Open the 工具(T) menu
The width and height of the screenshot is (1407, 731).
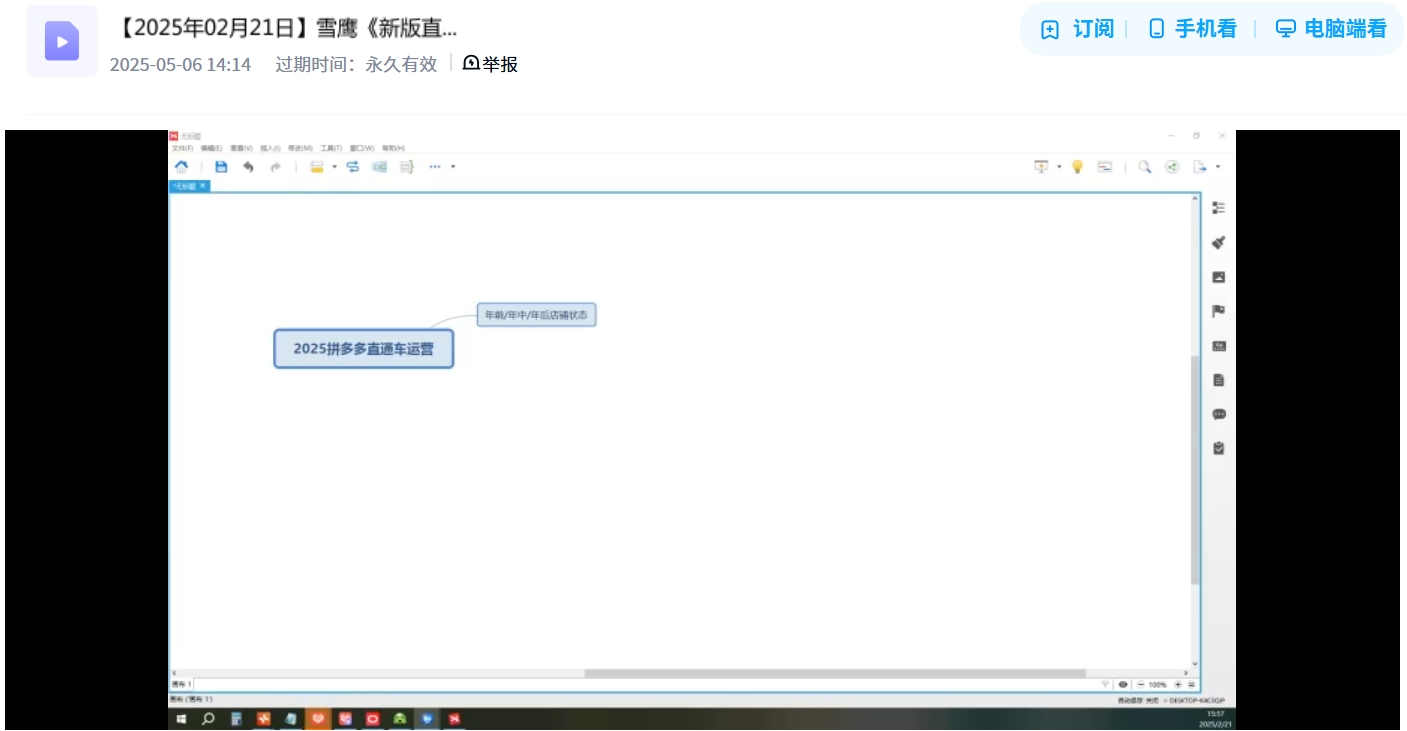[x=331, y=148]
